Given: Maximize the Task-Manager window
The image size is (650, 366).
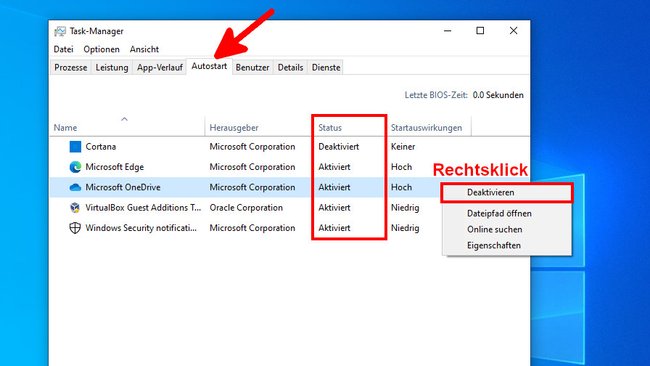Looking at the screenshot, I should [x=480, y=31].
